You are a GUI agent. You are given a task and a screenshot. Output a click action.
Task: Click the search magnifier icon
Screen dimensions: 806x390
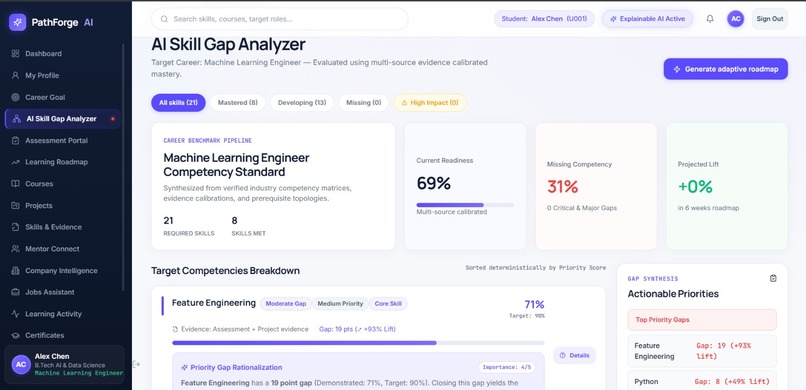point(164,19)
